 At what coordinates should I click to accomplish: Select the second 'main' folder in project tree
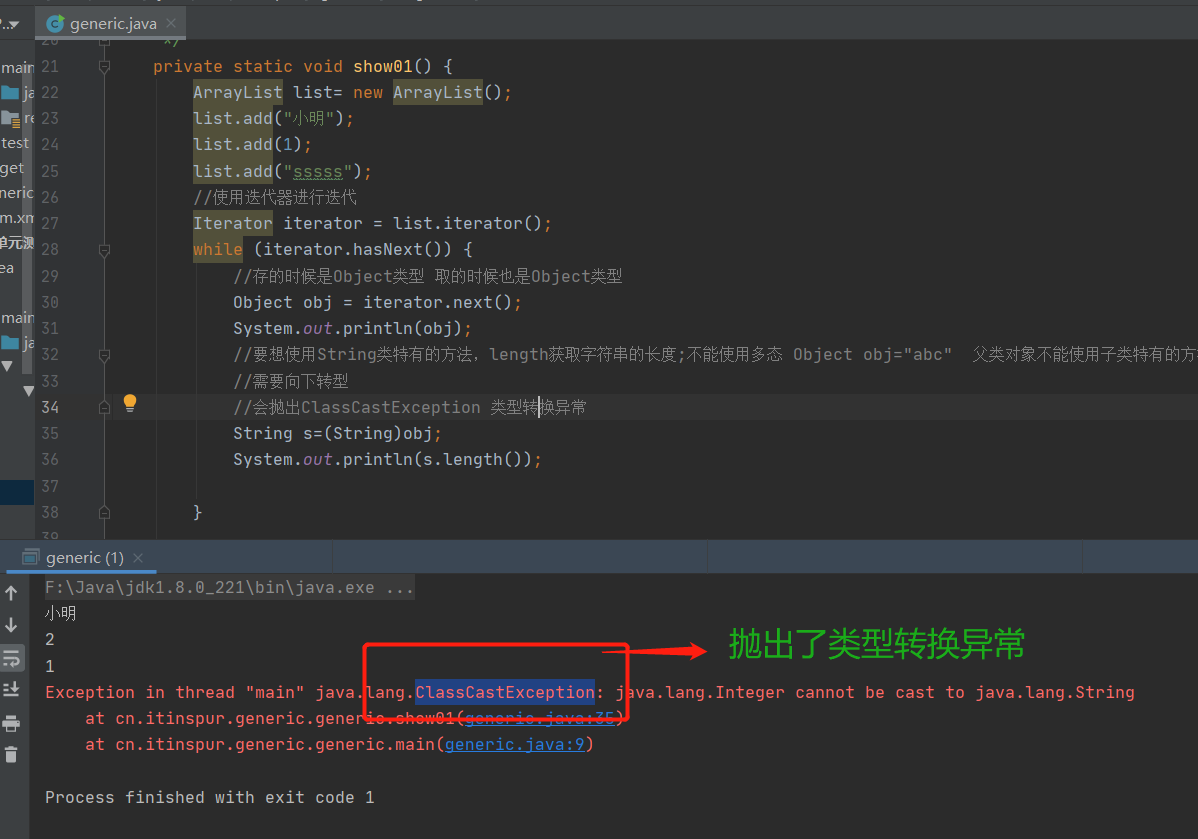coord(18,317)
